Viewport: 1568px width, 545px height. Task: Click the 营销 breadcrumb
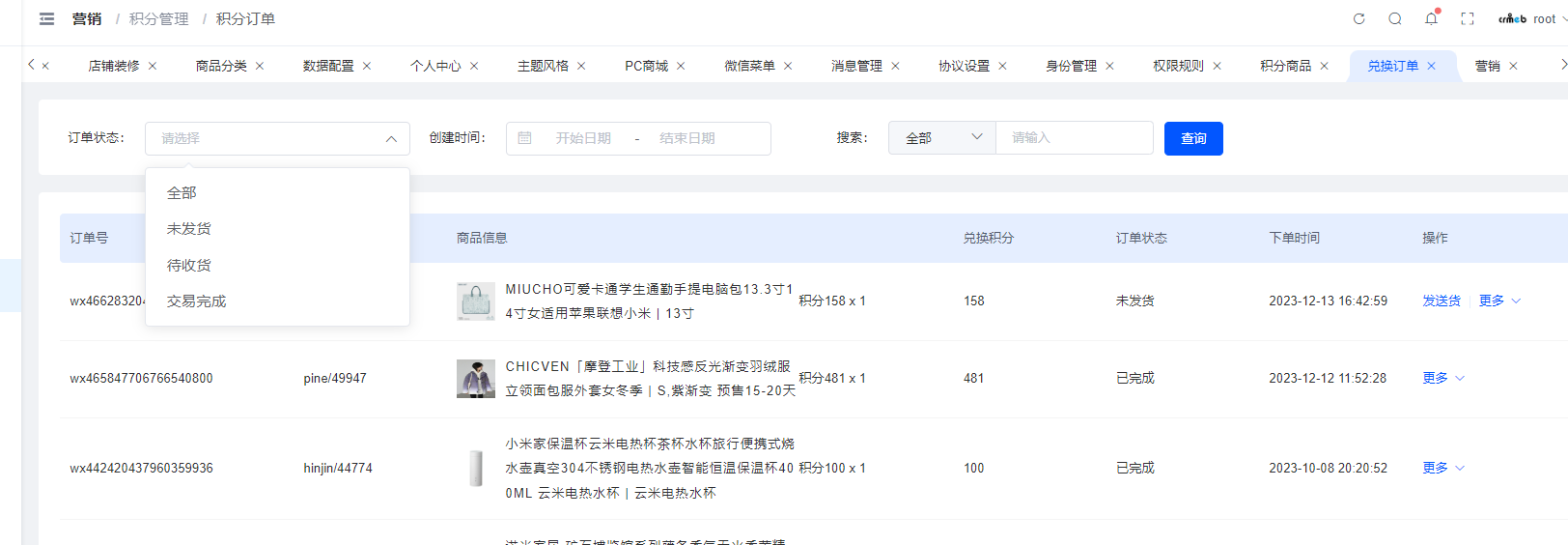[x=87, y=19]
